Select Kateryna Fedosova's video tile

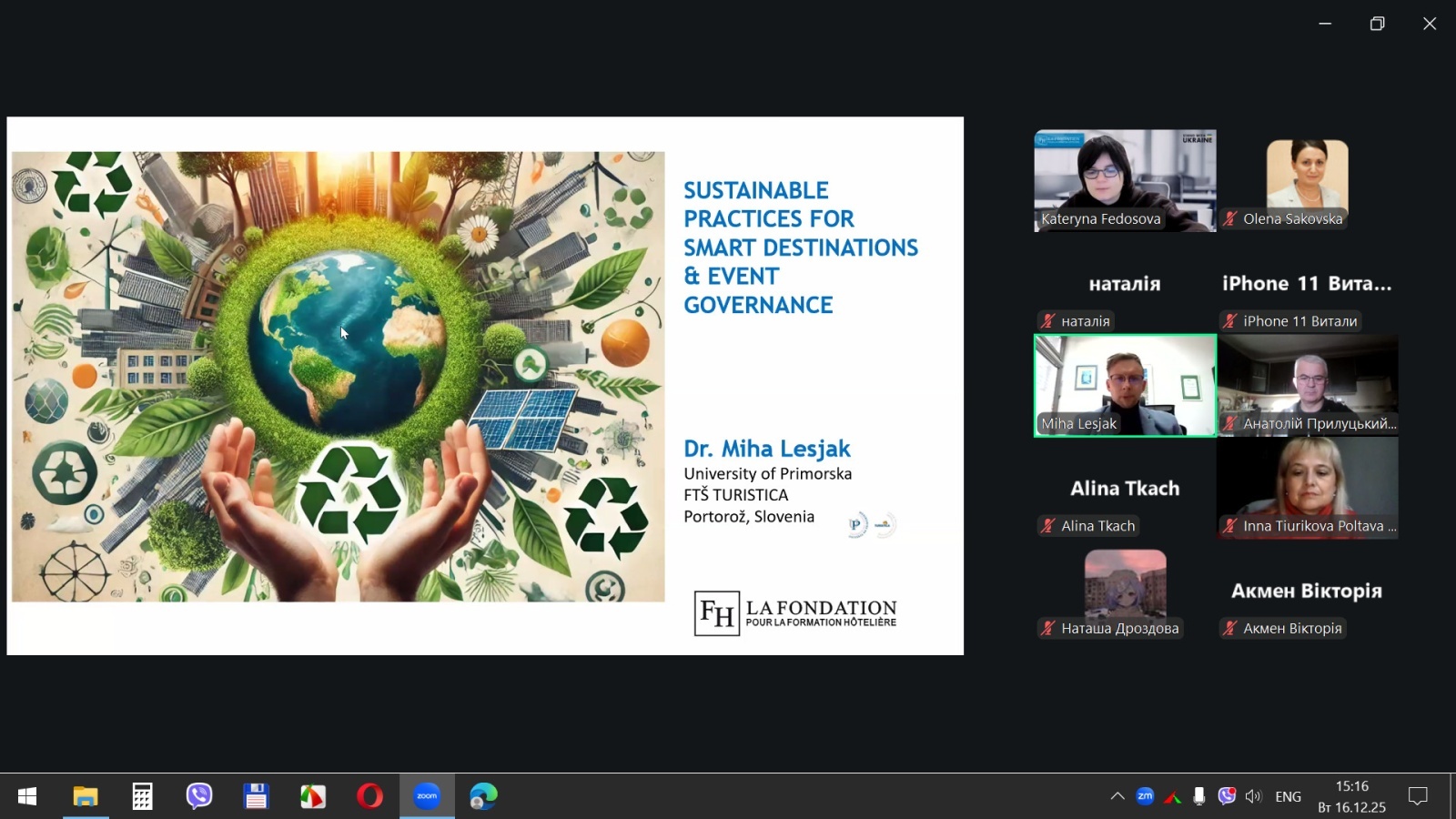pos(1125,180)
